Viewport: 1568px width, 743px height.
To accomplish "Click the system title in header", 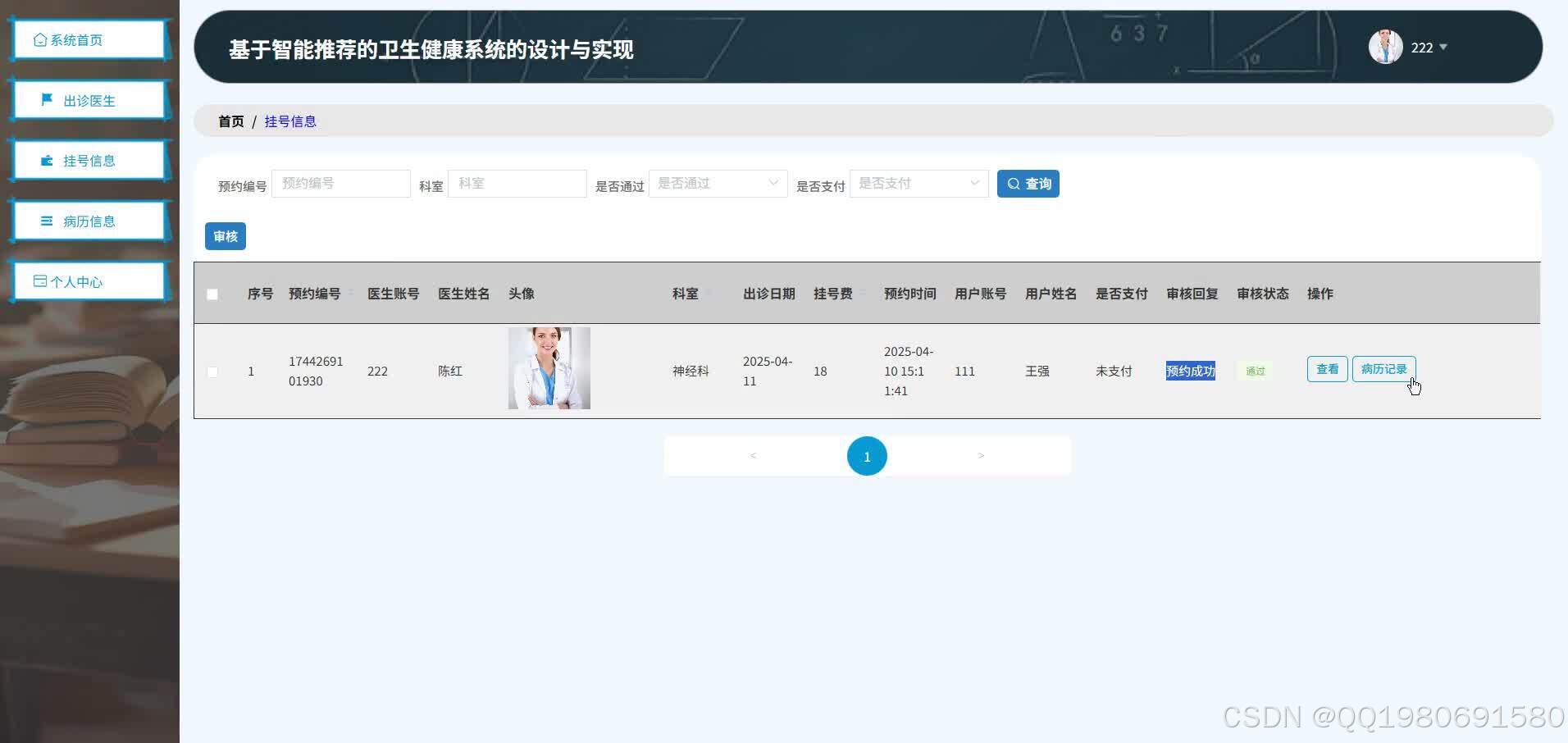I will click(431, 49).
